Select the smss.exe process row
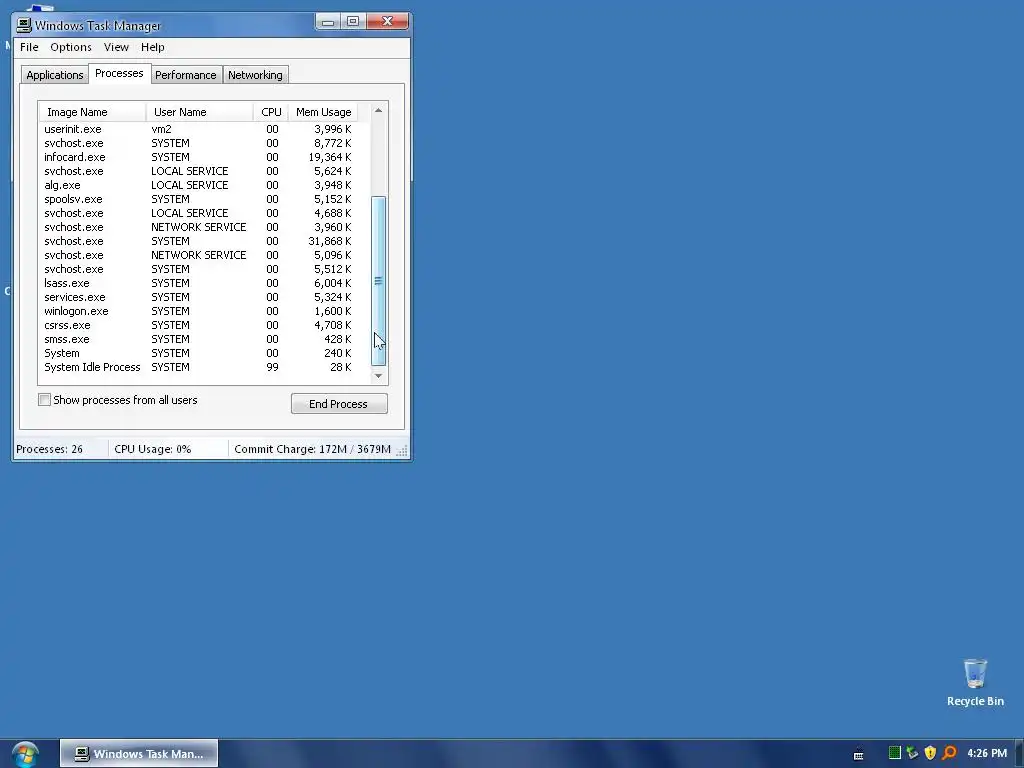This screenshot has width=1024, height=768. pos(198,340)
